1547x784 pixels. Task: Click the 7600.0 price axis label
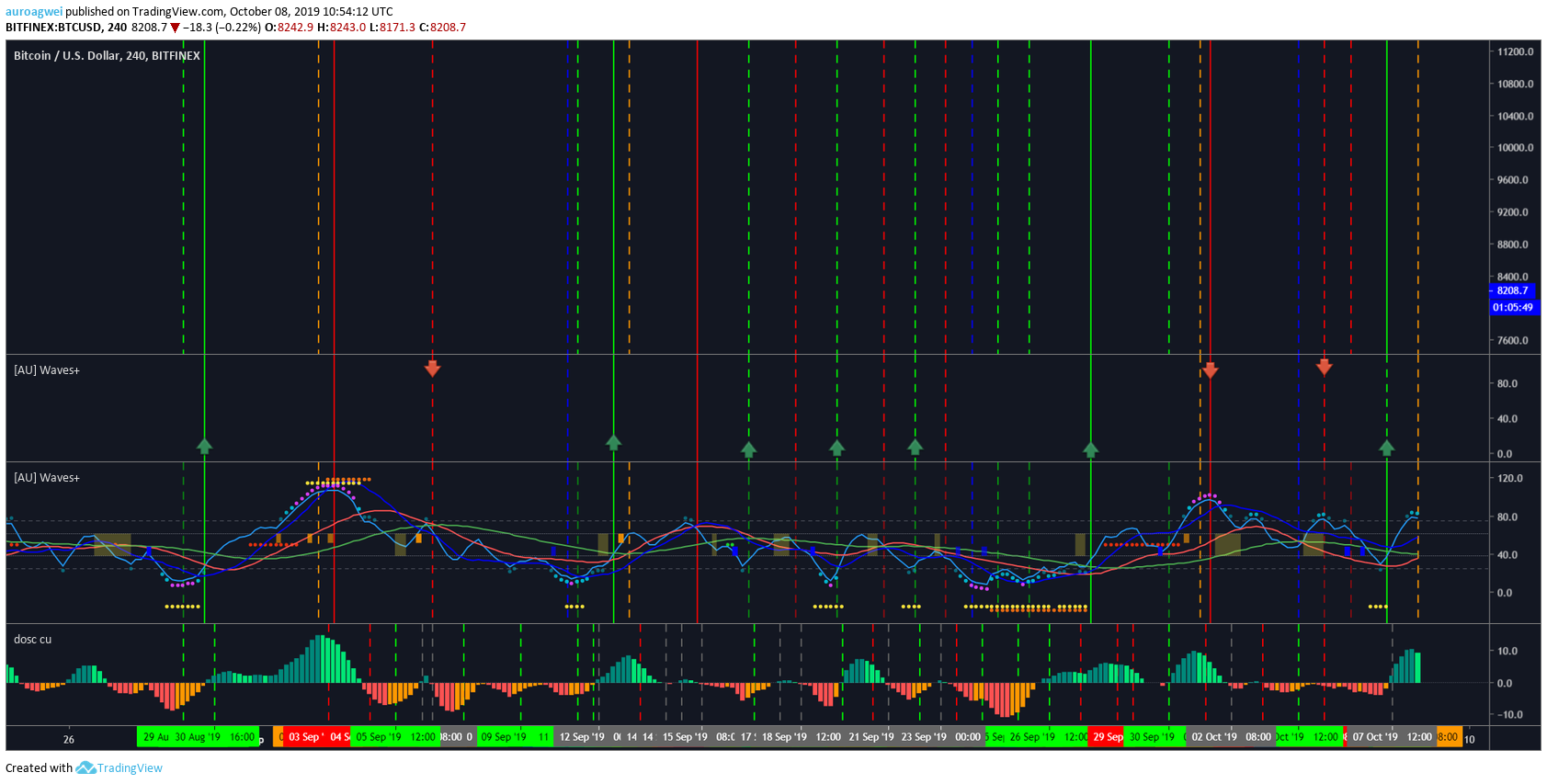pos(1513,341)
